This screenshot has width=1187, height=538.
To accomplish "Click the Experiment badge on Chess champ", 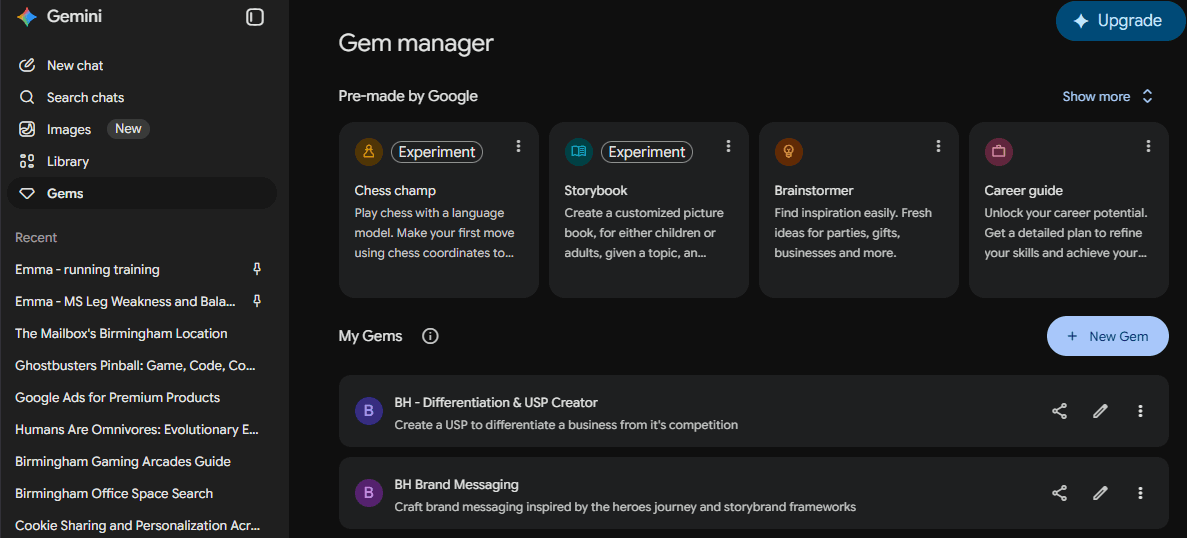I will coord(437,152).
